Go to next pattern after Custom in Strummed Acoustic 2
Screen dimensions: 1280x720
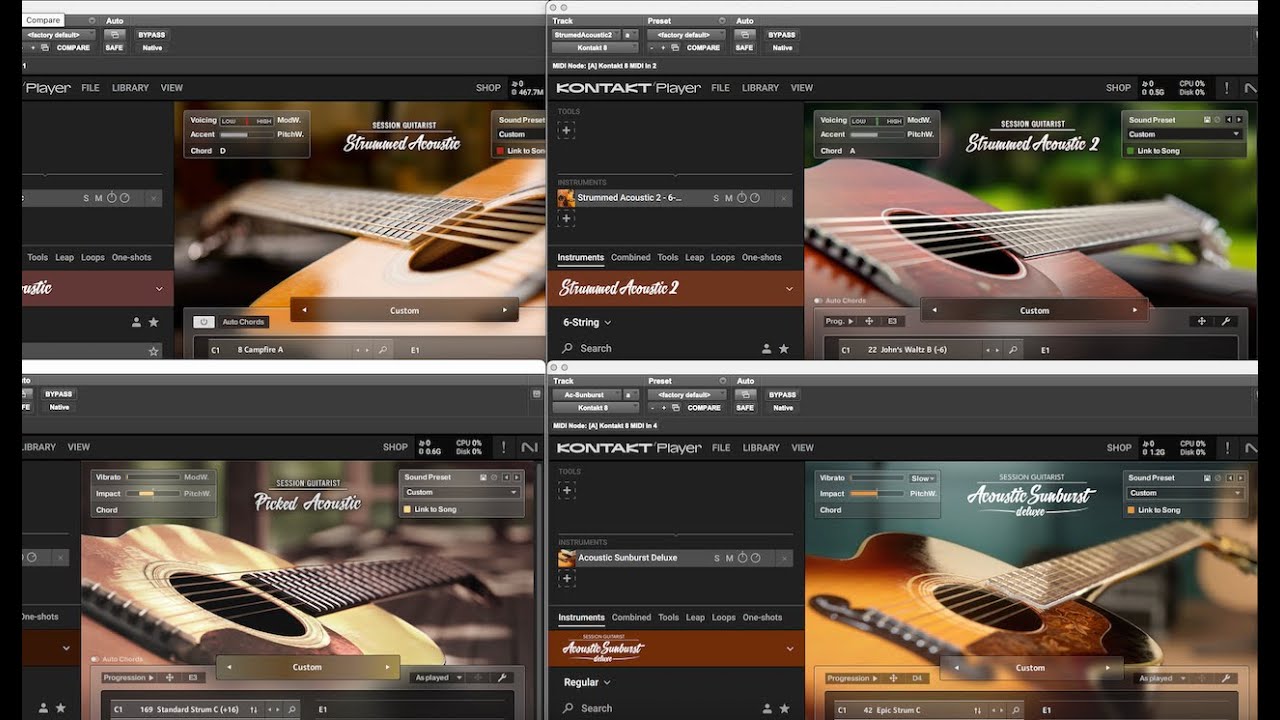[x=1135, y=311]
